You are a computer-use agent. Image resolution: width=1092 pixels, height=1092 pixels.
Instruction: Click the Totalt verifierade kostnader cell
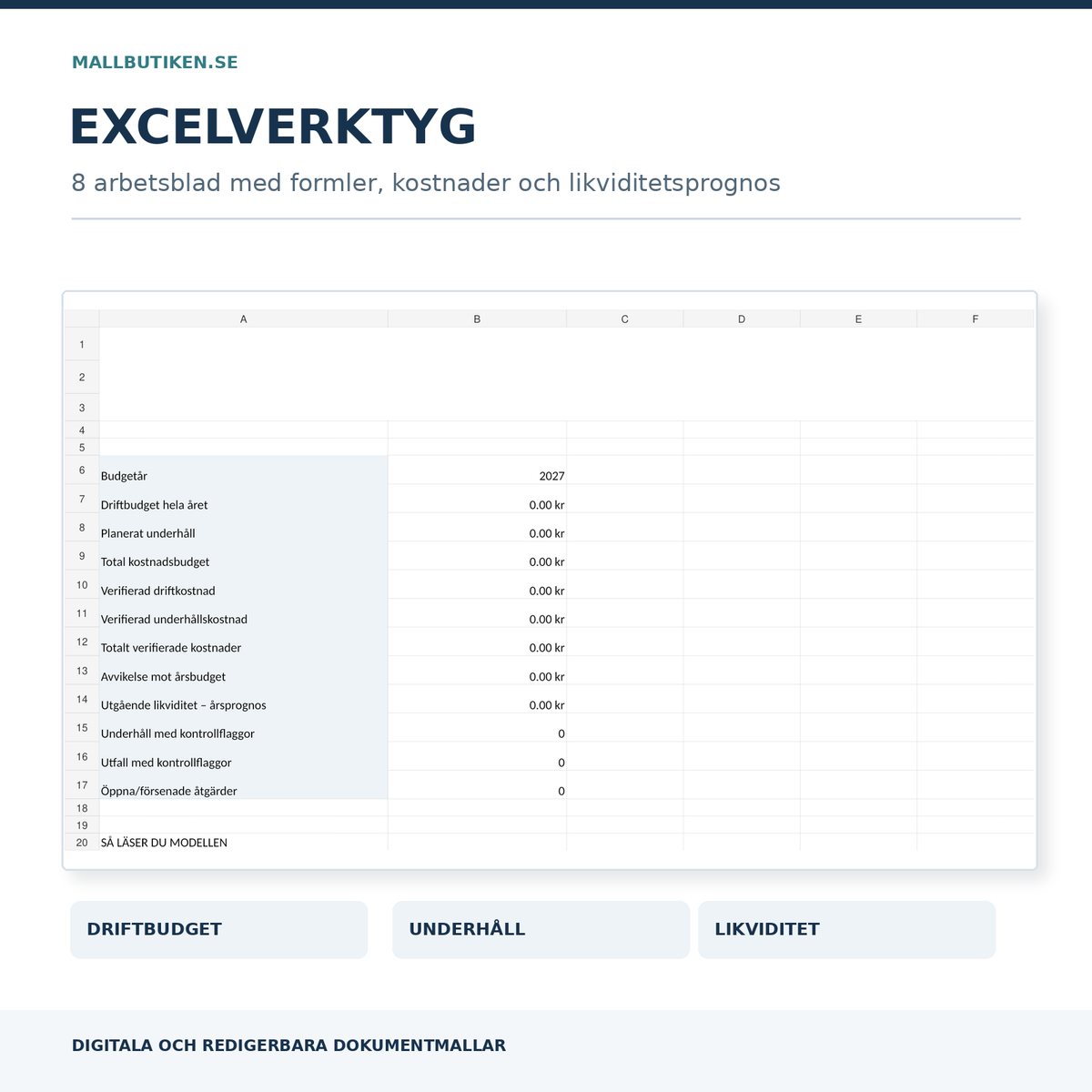click(x=243, y=642)
